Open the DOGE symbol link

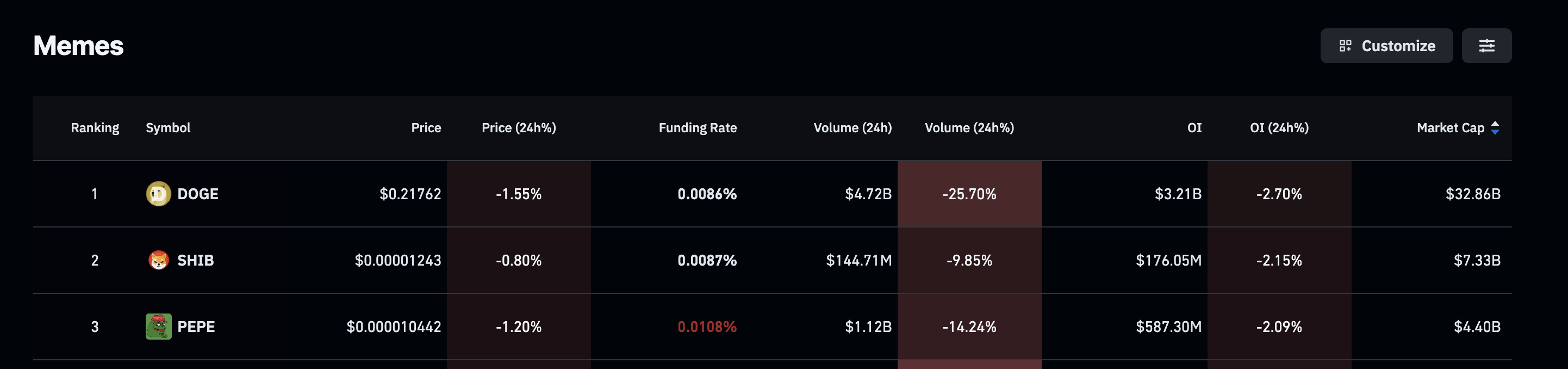tap(197, 194)
